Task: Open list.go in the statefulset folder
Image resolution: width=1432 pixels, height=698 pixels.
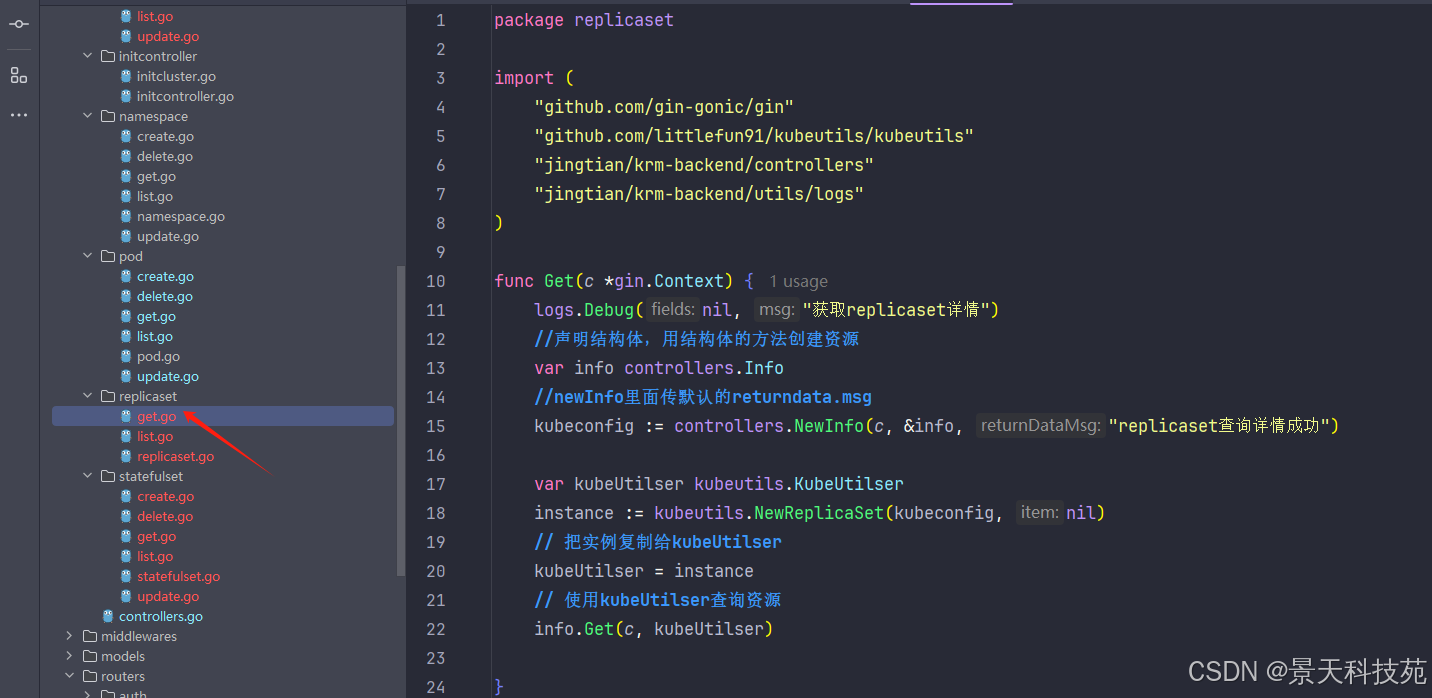Action: point(155,556)
